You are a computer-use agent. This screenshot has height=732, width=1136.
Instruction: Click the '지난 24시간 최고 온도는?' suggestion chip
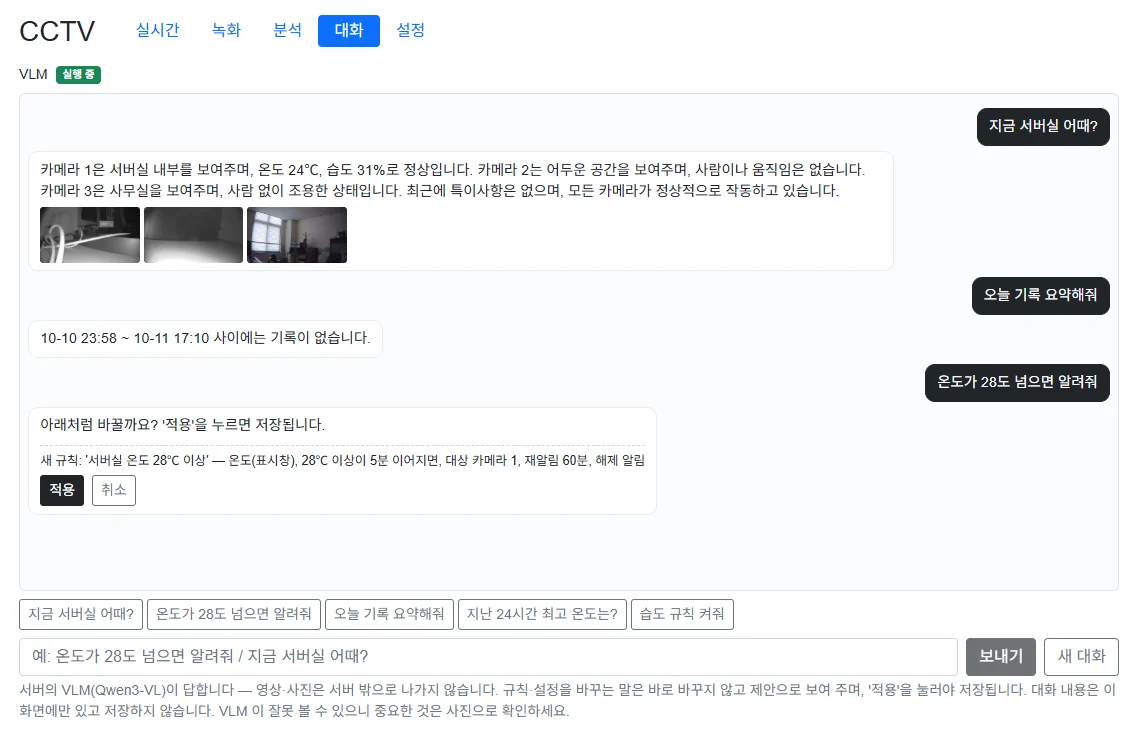[x=542, y=614]
